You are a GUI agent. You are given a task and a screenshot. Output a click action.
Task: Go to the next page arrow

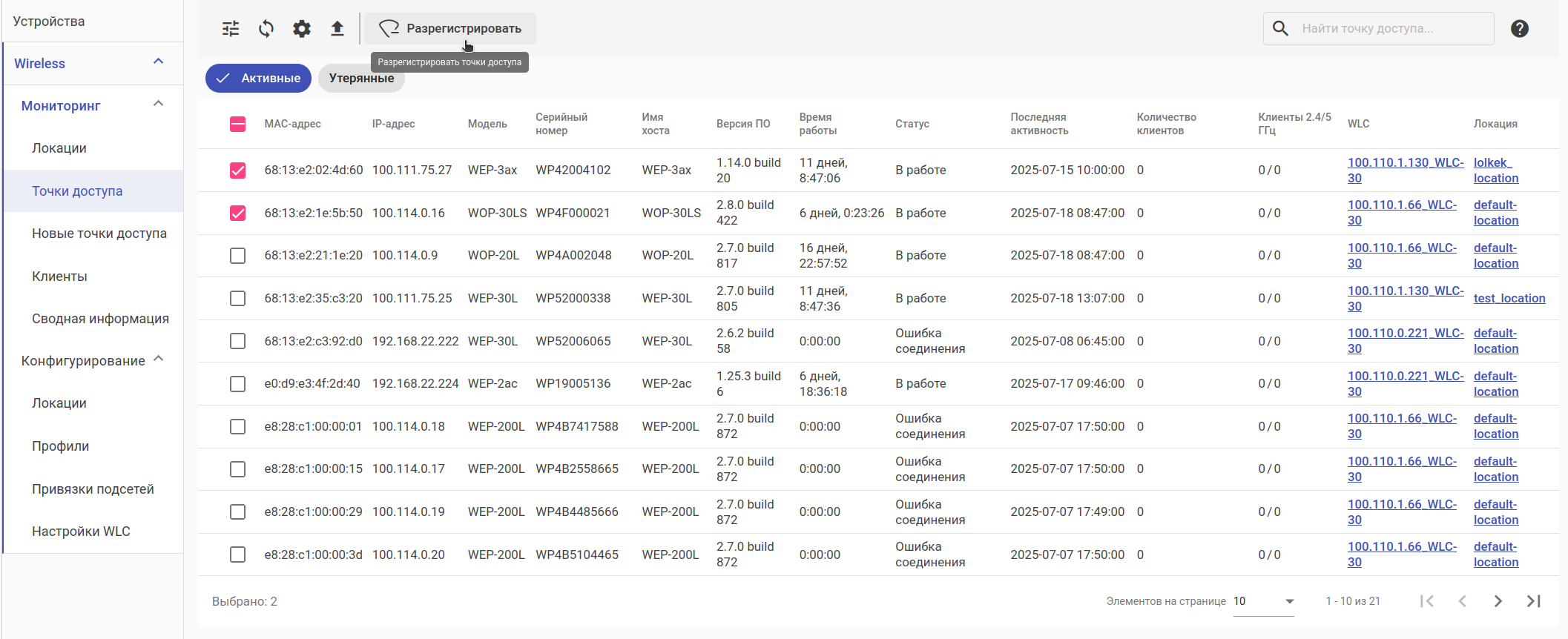[x=1498, y=601]
